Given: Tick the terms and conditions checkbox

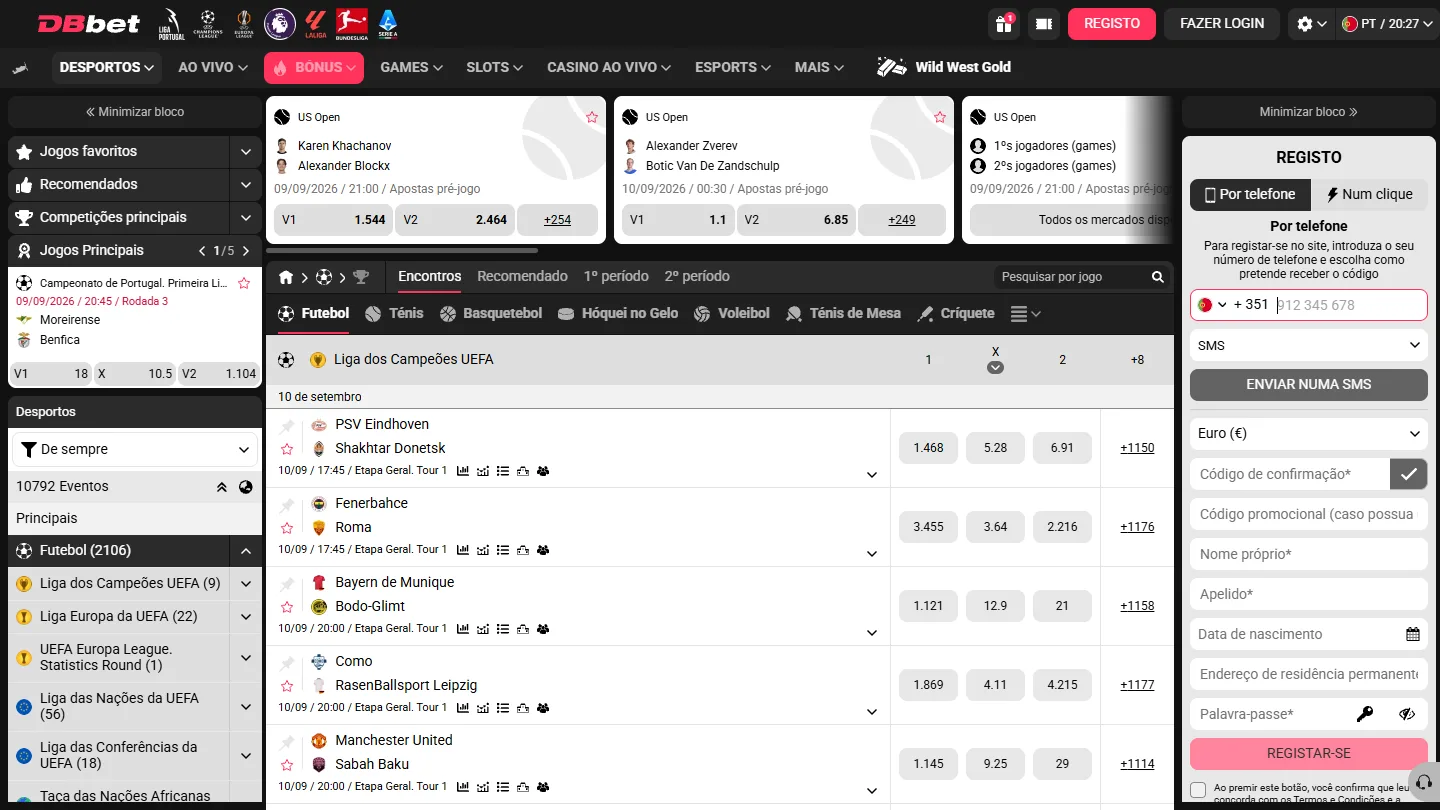Looking at the screenshot, I should (1199, 789).
